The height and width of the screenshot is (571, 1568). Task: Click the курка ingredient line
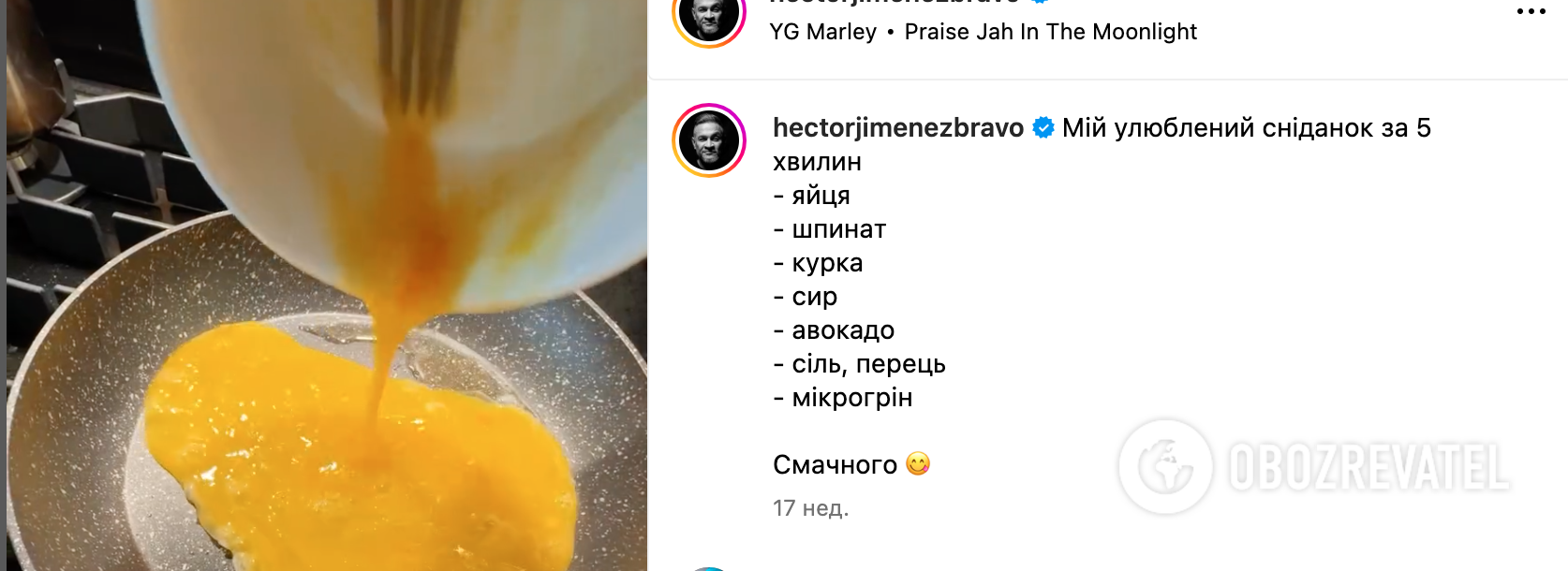[818, 263]
